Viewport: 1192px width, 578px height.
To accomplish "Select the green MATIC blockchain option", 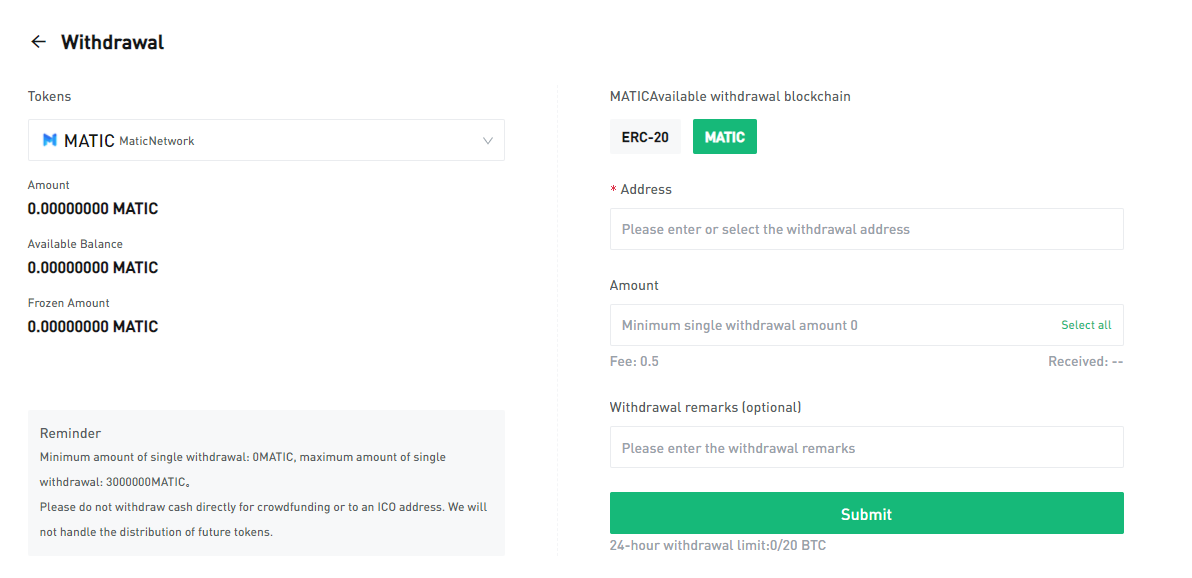I will click(x=724, y=137).
